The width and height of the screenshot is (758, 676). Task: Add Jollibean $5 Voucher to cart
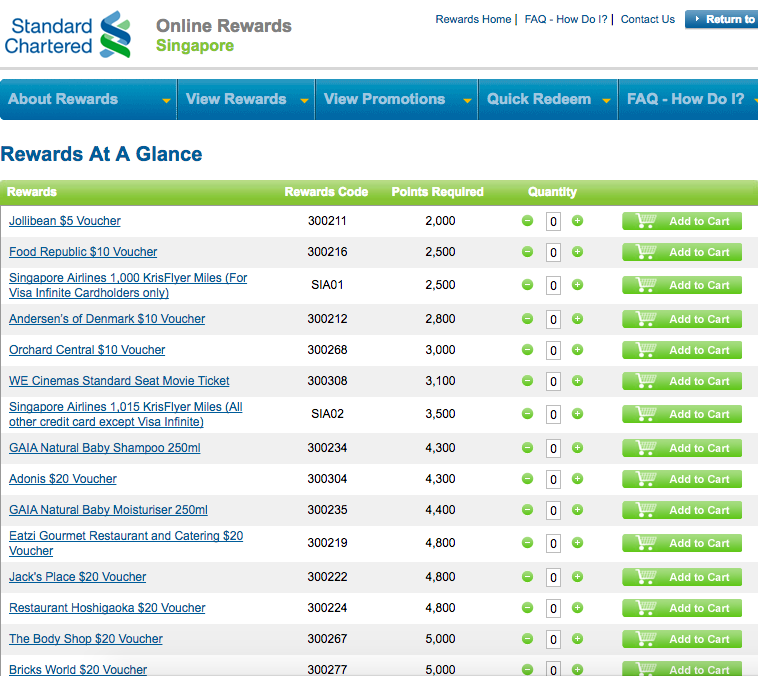point(682,221)
